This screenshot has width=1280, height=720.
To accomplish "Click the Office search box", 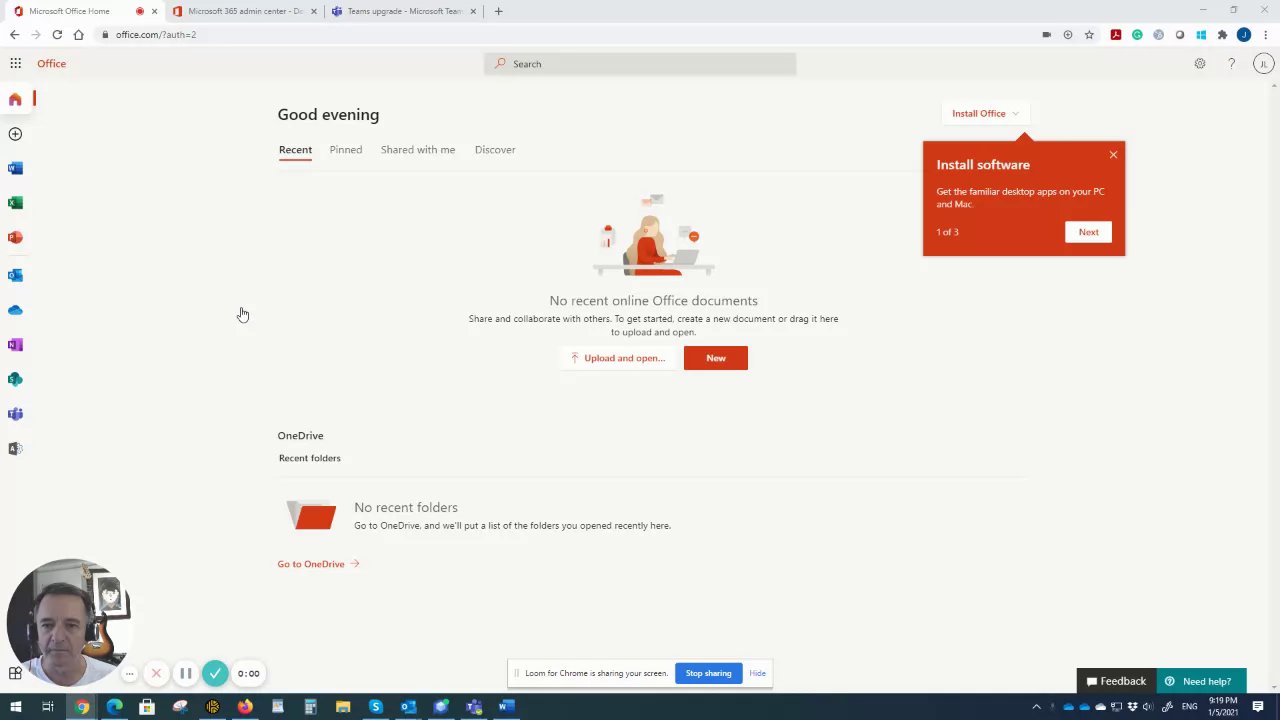I will [x=640, y=64].
